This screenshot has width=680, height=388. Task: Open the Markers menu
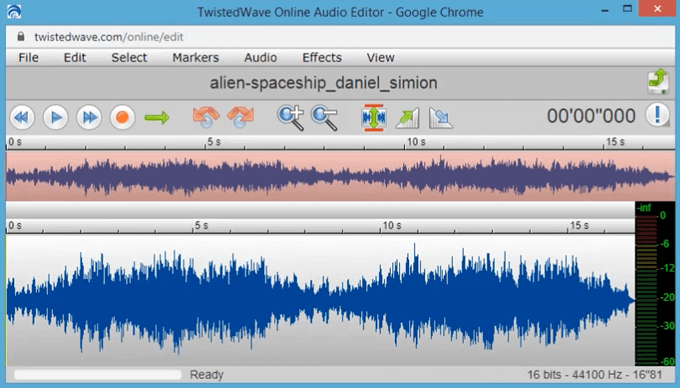[x=196, y=58]
